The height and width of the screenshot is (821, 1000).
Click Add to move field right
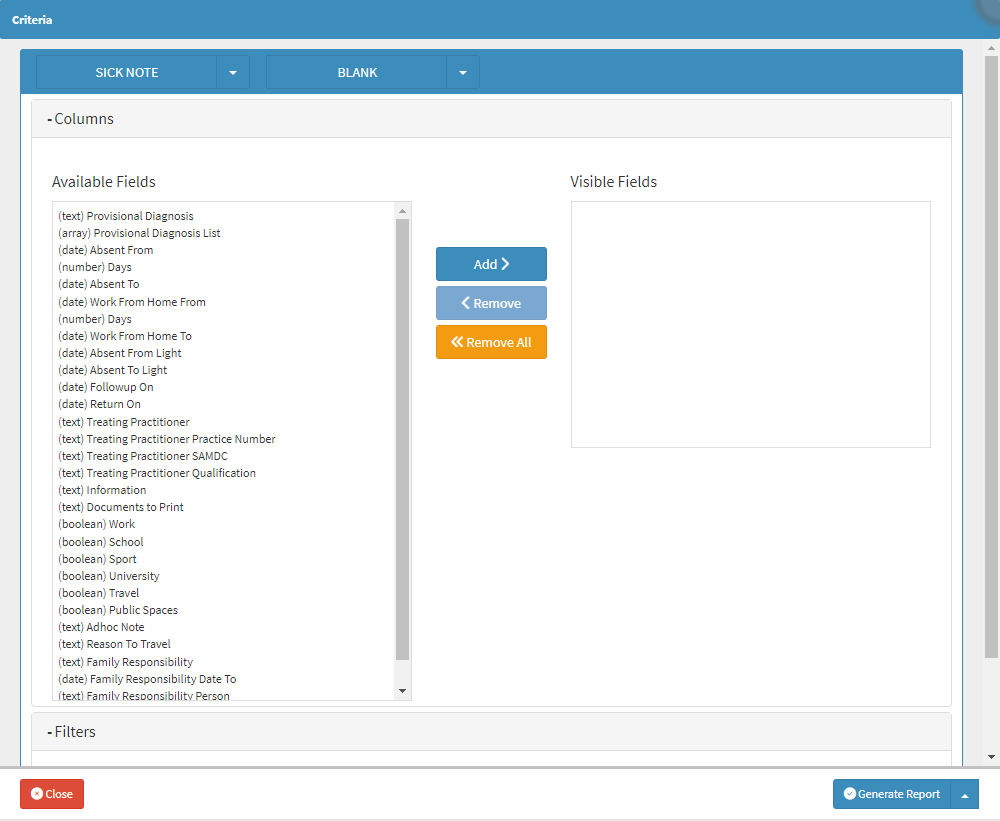pos(491,264)
